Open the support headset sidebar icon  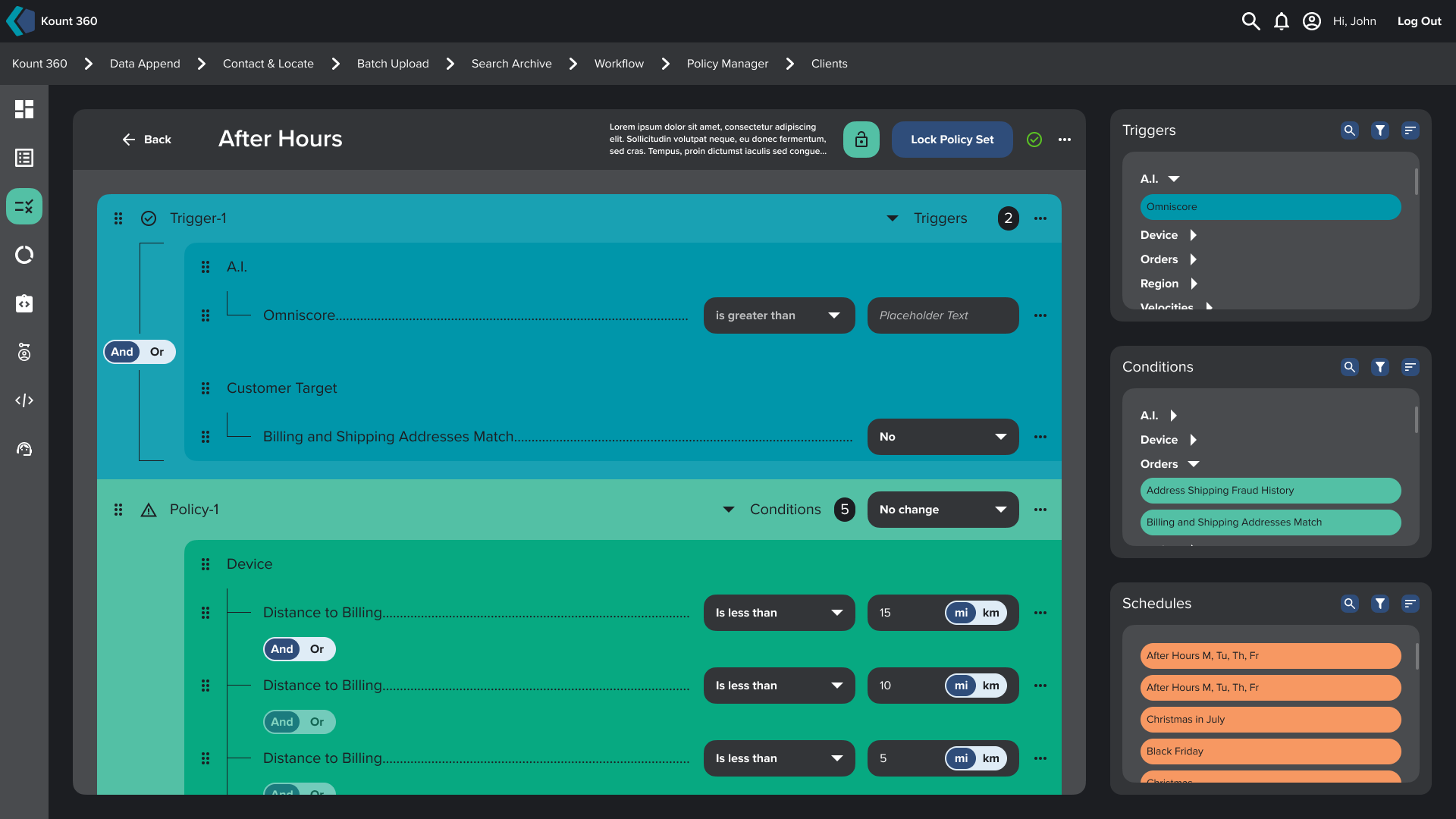pos(24,449)
